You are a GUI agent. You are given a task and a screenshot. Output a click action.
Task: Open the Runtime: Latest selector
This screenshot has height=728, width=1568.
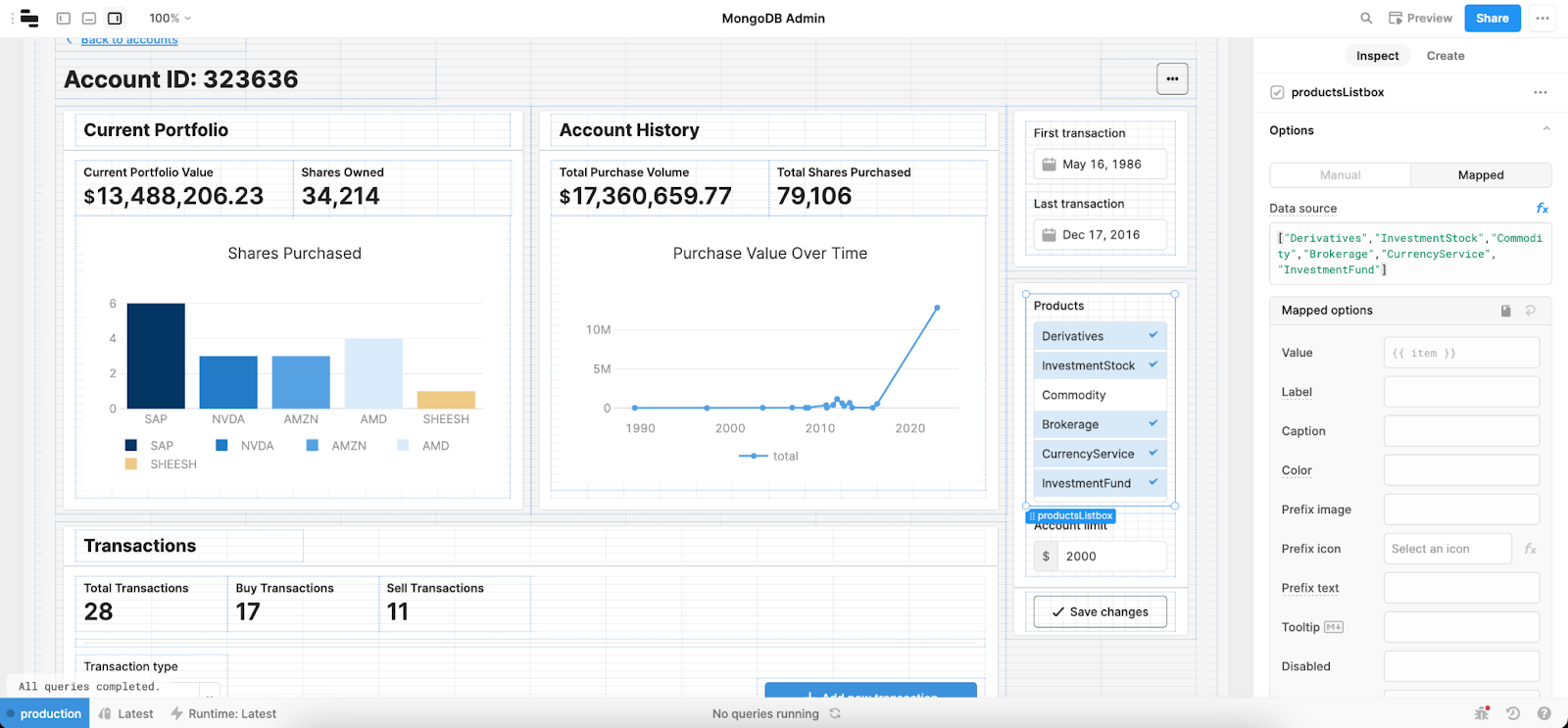click(x=223, y=713)
